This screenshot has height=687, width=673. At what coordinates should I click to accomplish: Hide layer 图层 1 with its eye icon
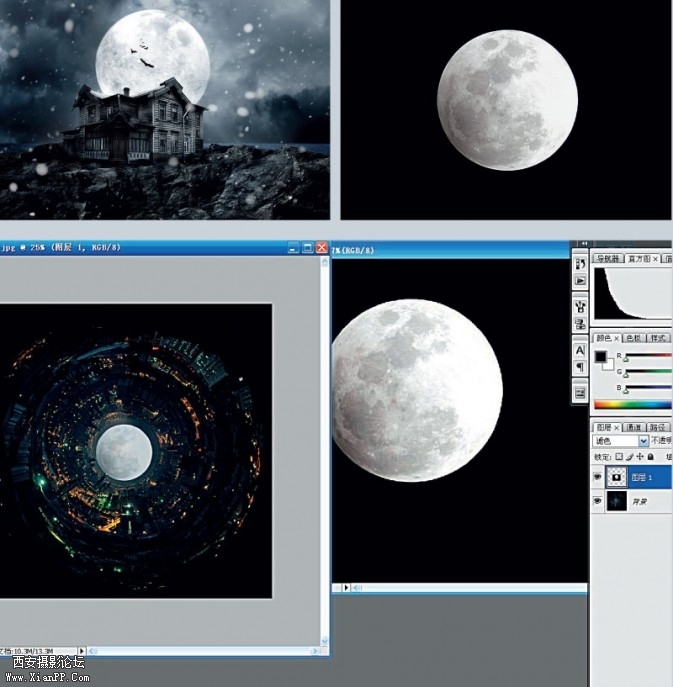point(597,477)
